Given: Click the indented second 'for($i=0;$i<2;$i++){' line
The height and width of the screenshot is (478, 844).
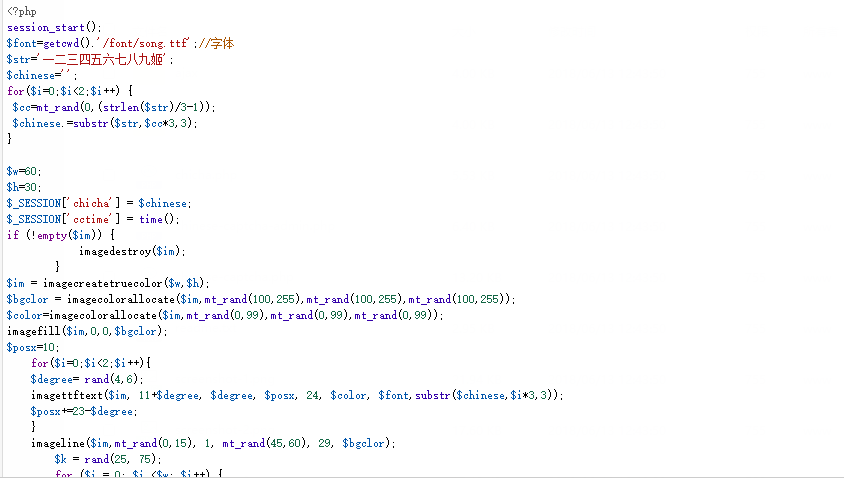Looking at the screenshot, I should coord(91,363).
